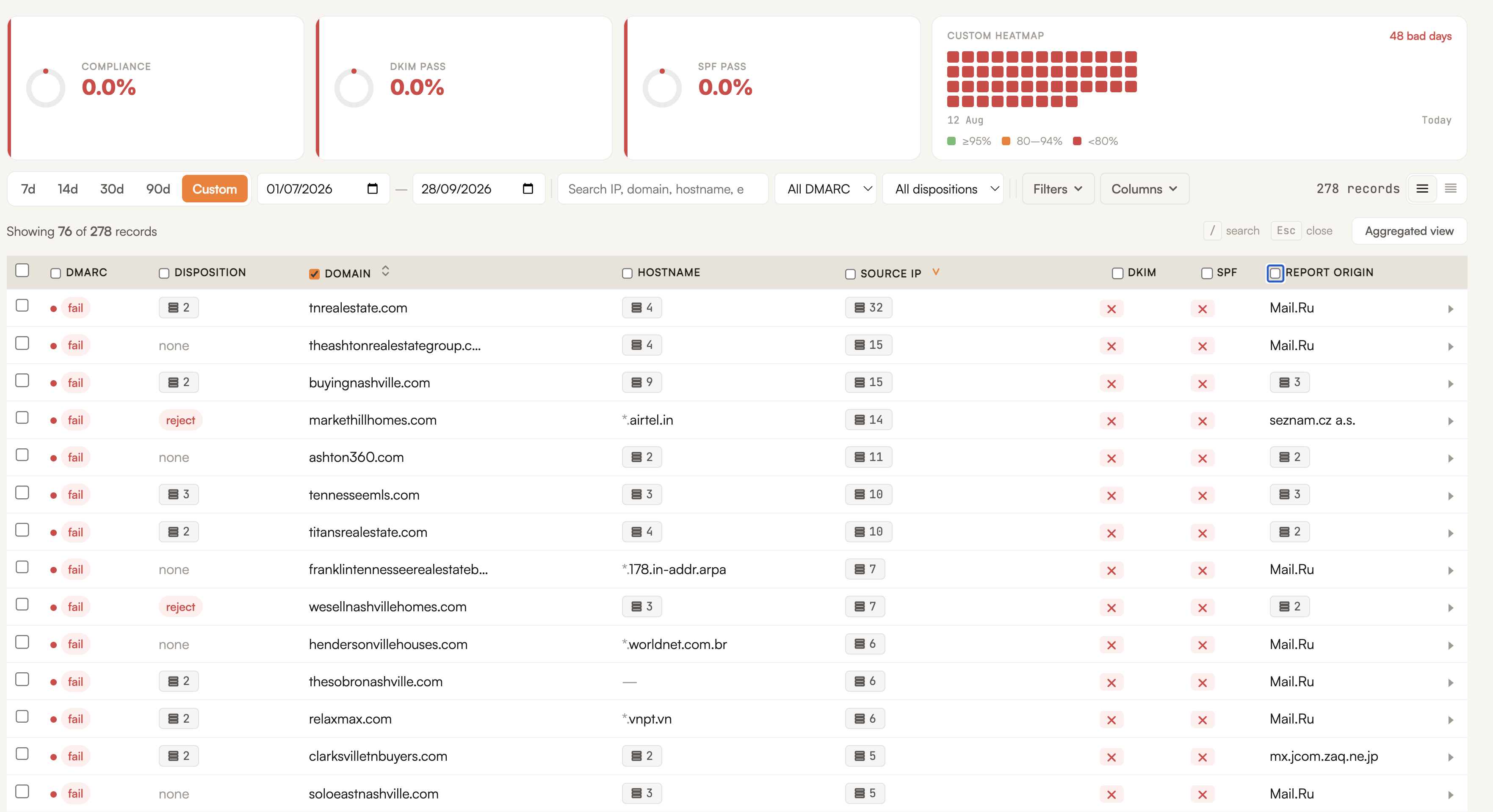Click the green ≥95% legend swatch
The image size is (1493, 812).
(x=951, y=141)
